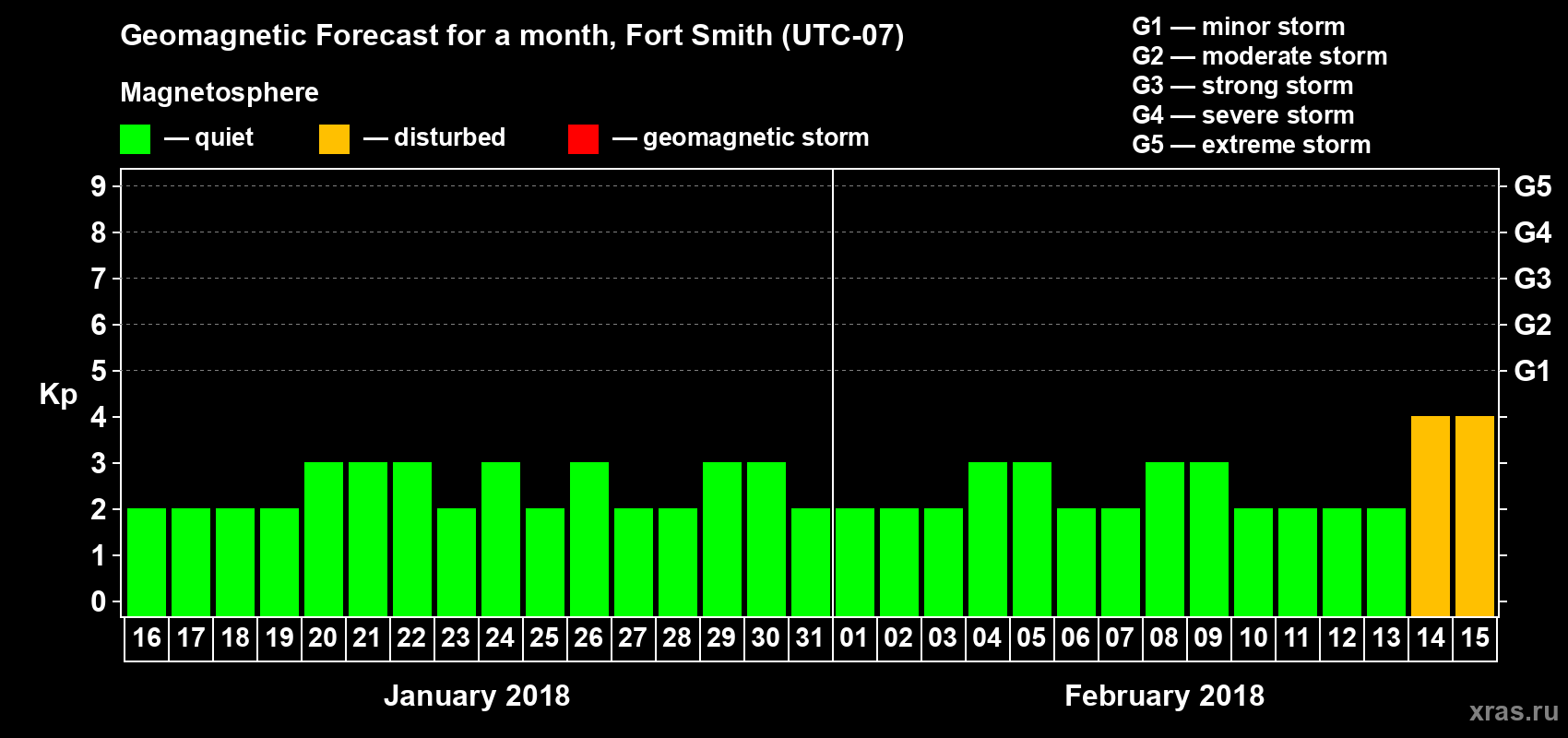Click the G5 label on the right axis

pos(1533,187)
